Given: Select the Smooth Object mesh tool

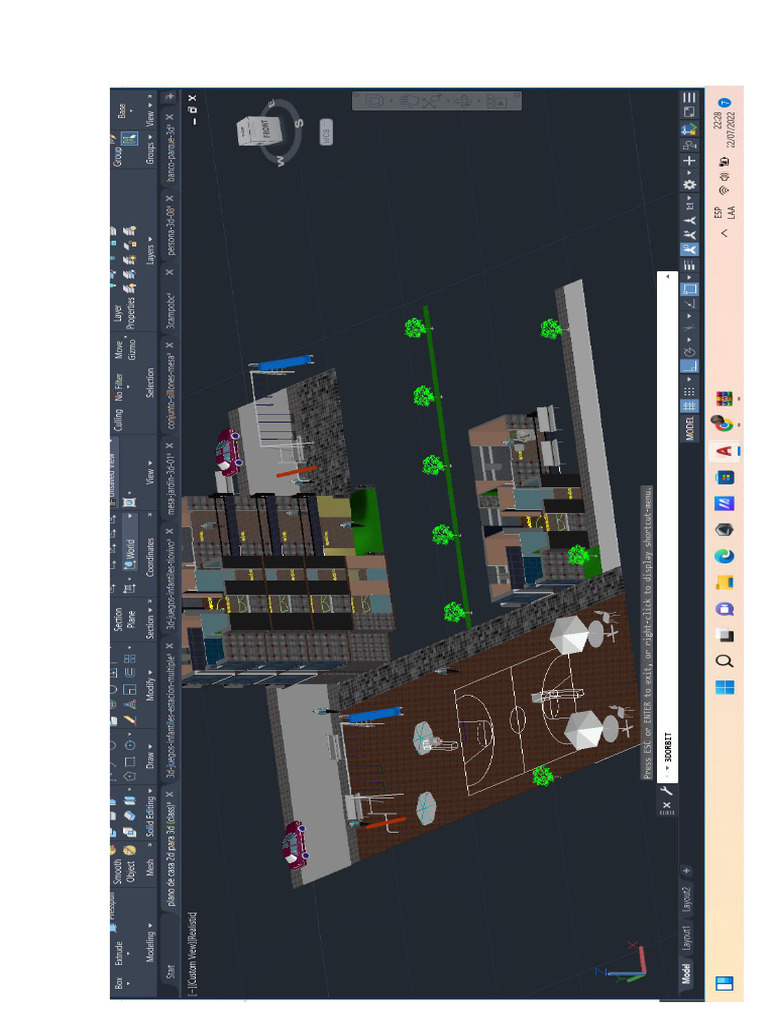Looking at the screenshot, I should click(x=124, y=872).
